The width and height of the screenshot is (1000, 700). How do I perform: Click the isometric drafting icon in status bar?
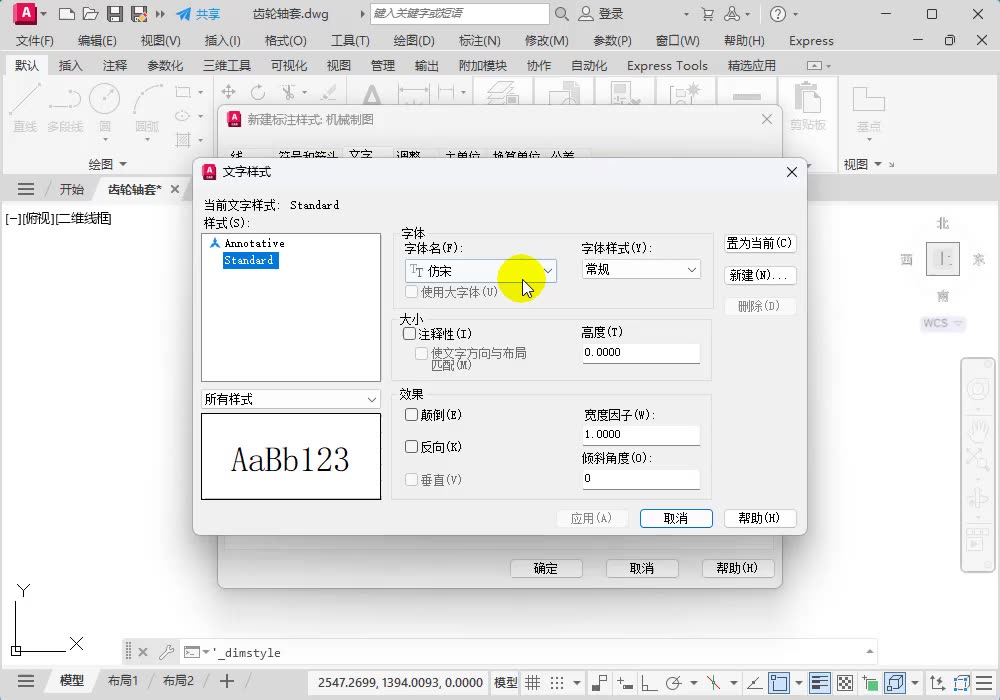(713, 683)
